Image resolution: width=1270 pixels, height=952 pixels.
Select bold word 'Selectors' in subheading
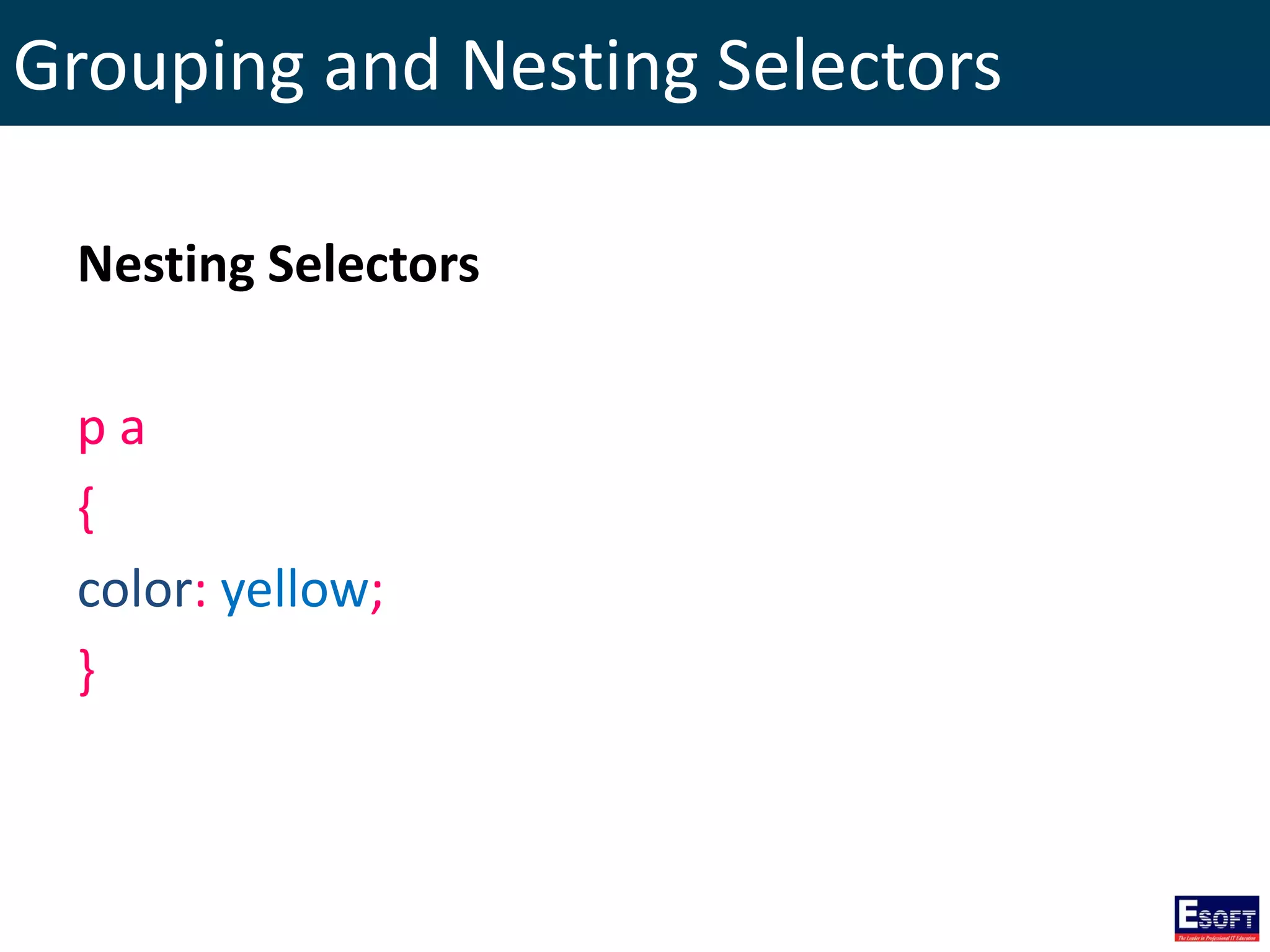373,263
